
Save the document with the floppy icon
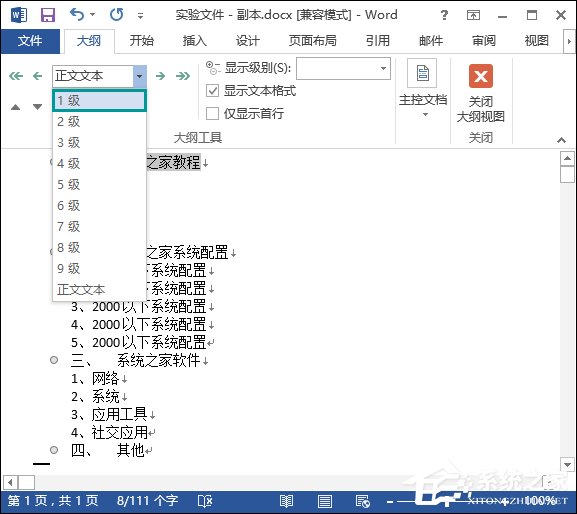click(48, 15)
